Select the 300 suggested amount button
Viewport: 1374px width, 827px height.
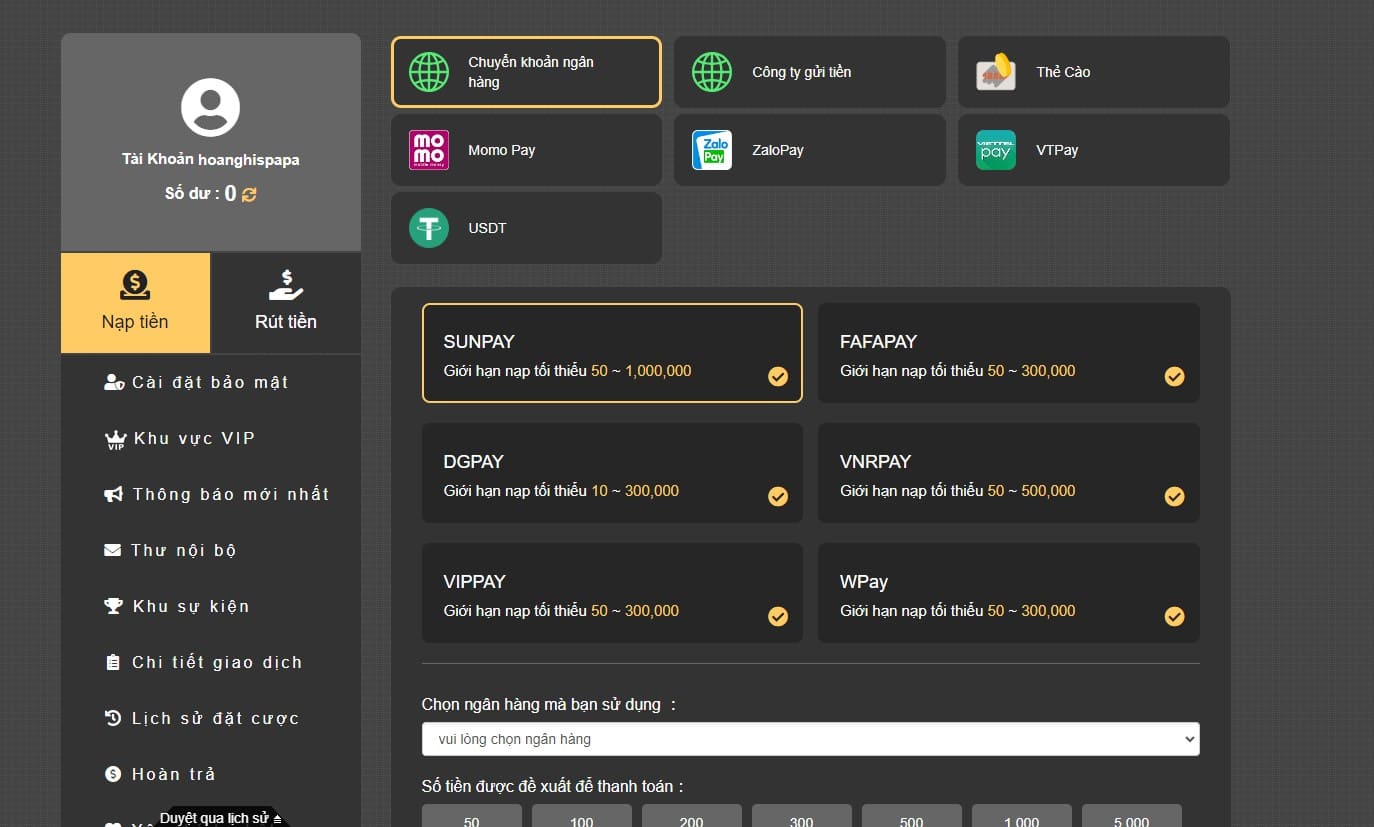click(x=802, y=816)
